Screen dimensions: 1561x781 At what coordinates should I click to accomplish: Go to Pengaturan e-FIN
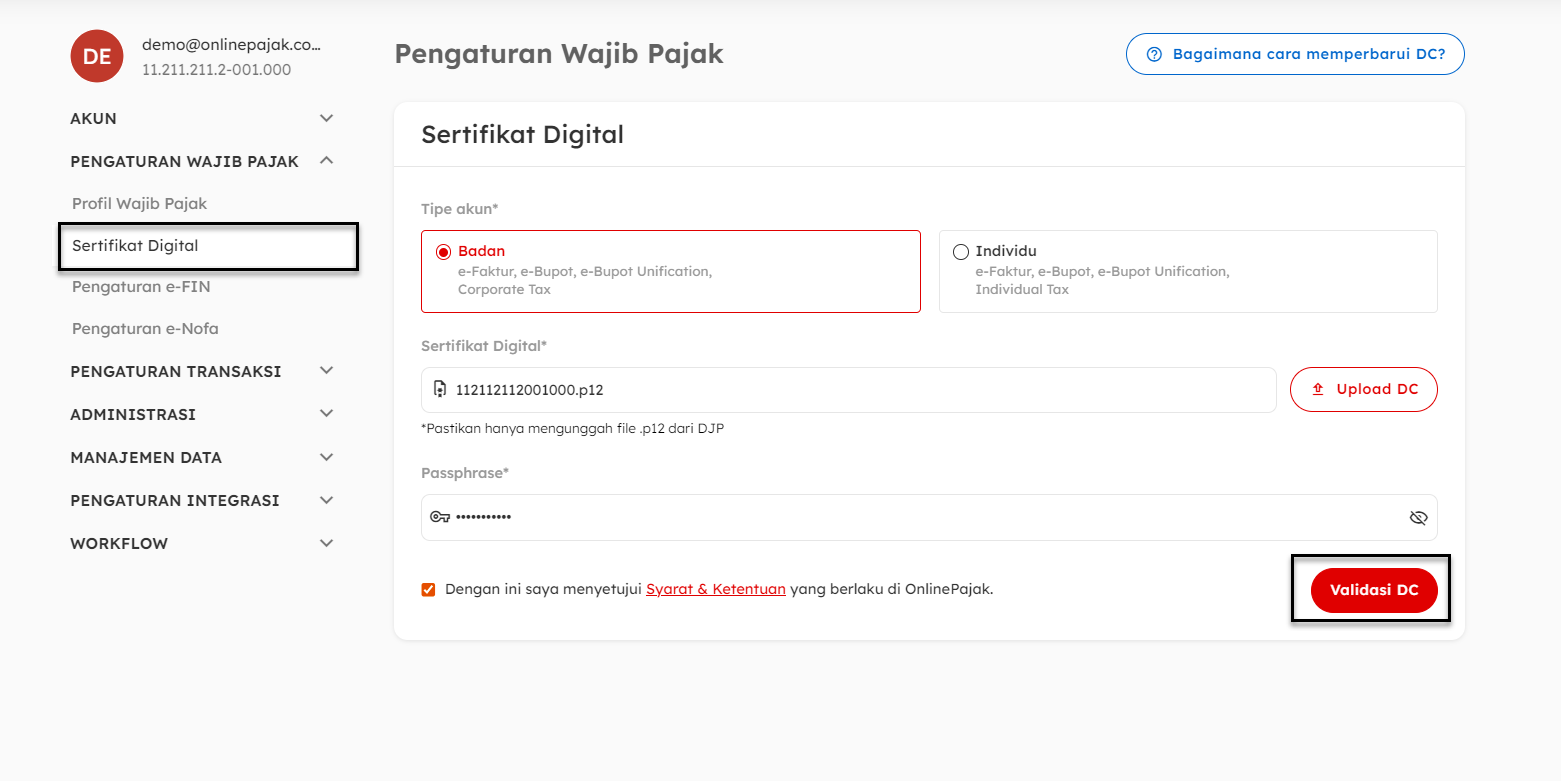click(141, 286)
